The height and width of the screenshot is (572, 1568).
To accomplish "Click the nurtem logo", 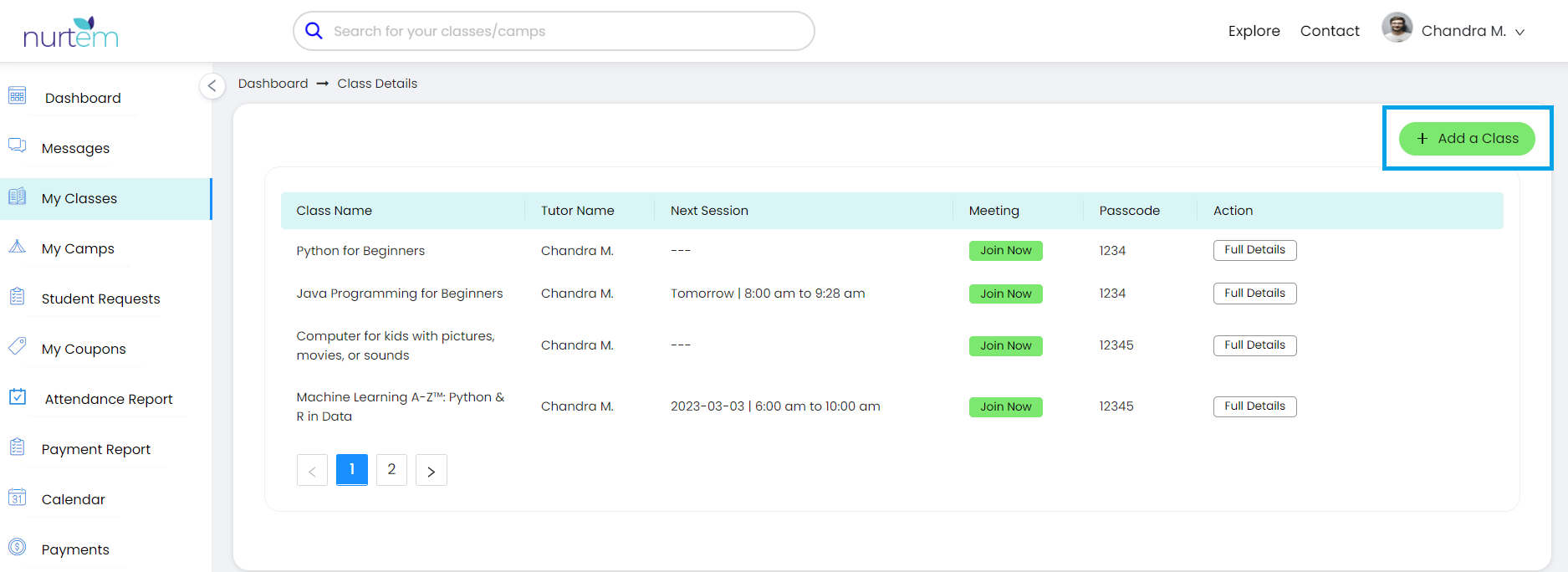I will 71,33.
